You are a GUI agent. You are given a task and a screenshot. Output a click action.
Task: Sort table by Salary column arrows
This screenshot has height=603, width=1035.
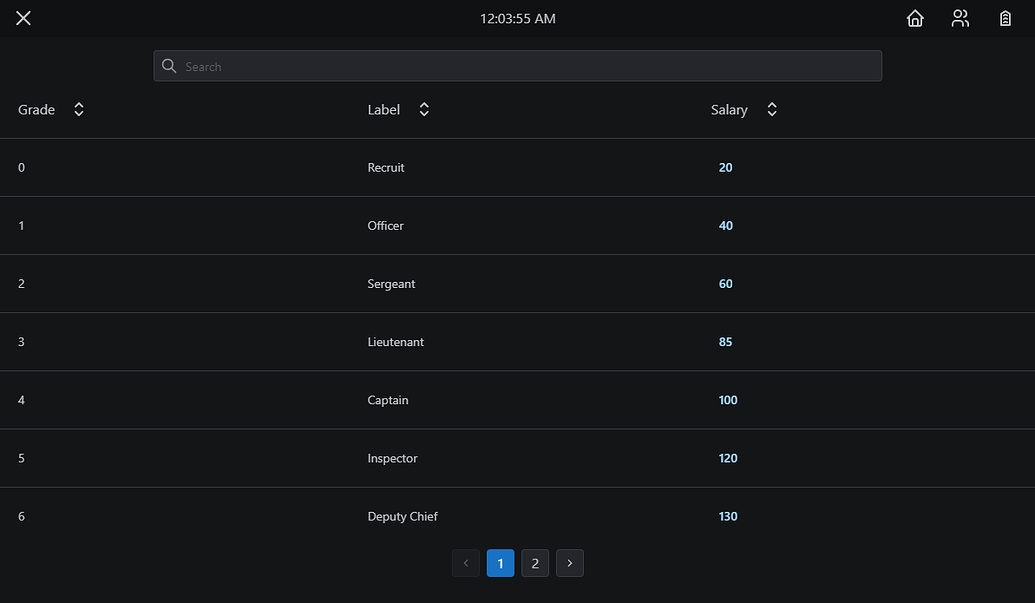click(772, 110)
